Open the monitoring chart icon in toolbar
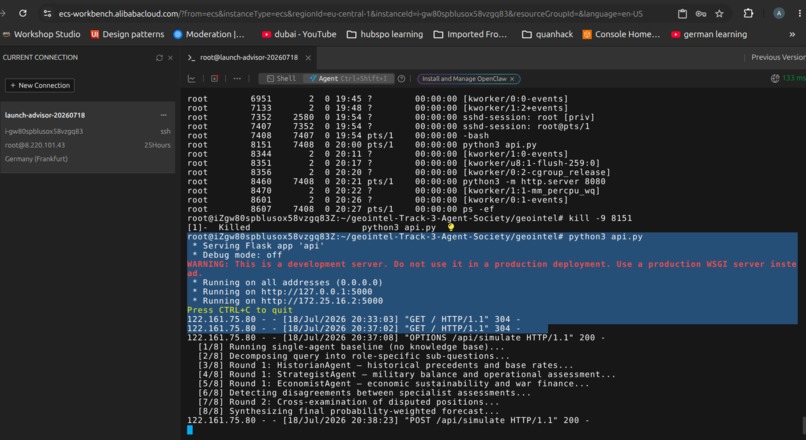Viewport: 806px width, 440px height. pyautogui.click(x=192, y=79)
